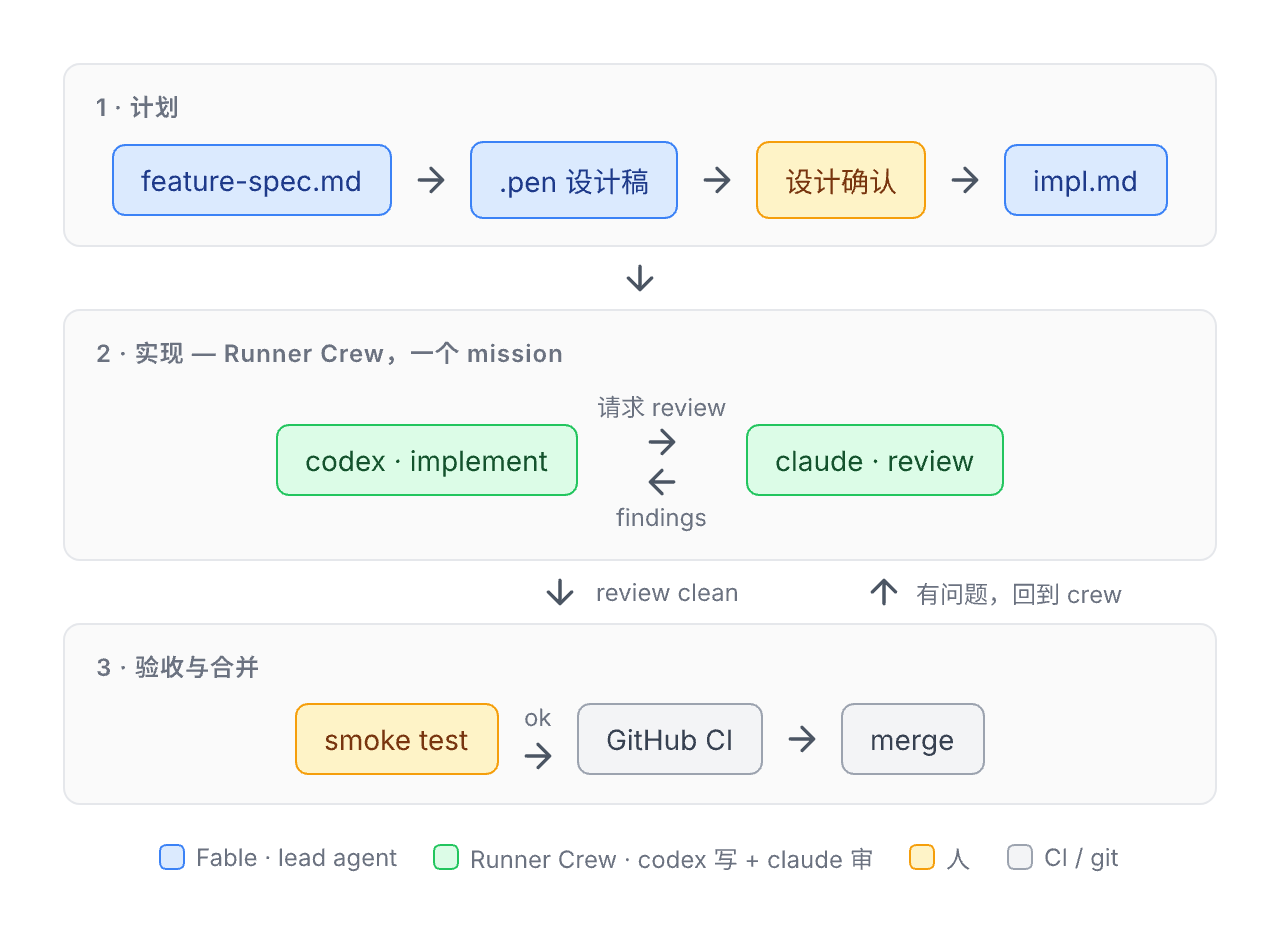Image resolution: width=1280 pixels, height=938 pixels.
Task: Click the 'ok' label after smoke test
Action: 538,718
